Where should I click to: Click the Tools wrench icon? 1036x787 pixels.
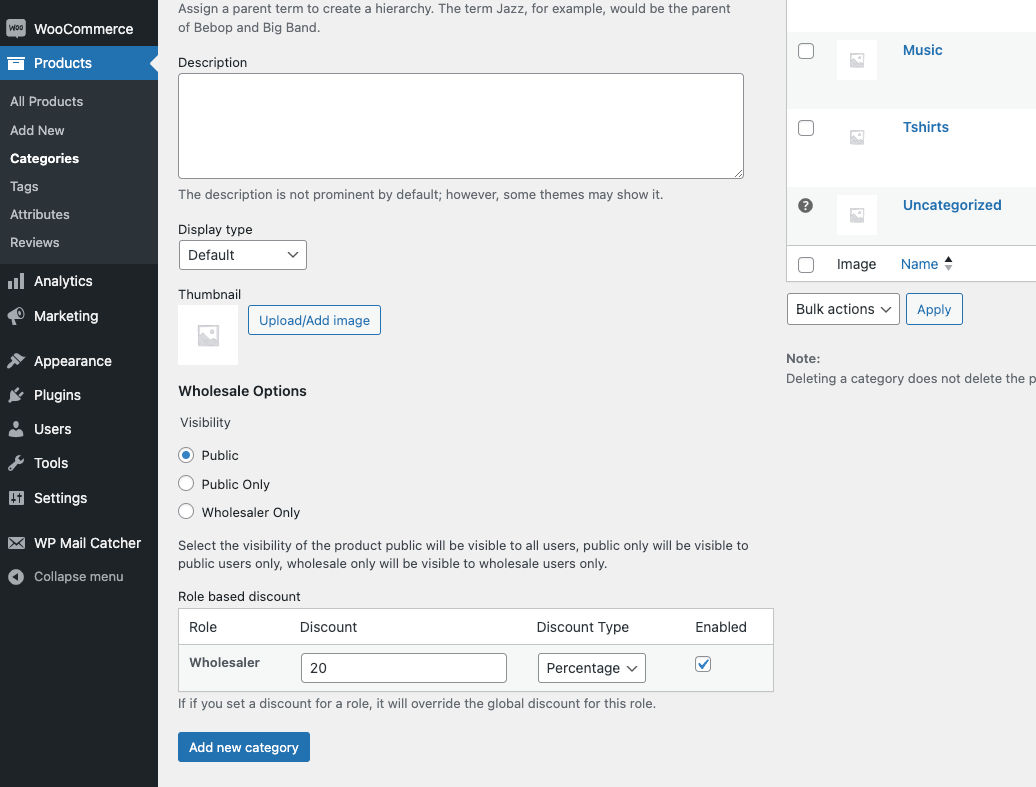[x=16, y=463]
